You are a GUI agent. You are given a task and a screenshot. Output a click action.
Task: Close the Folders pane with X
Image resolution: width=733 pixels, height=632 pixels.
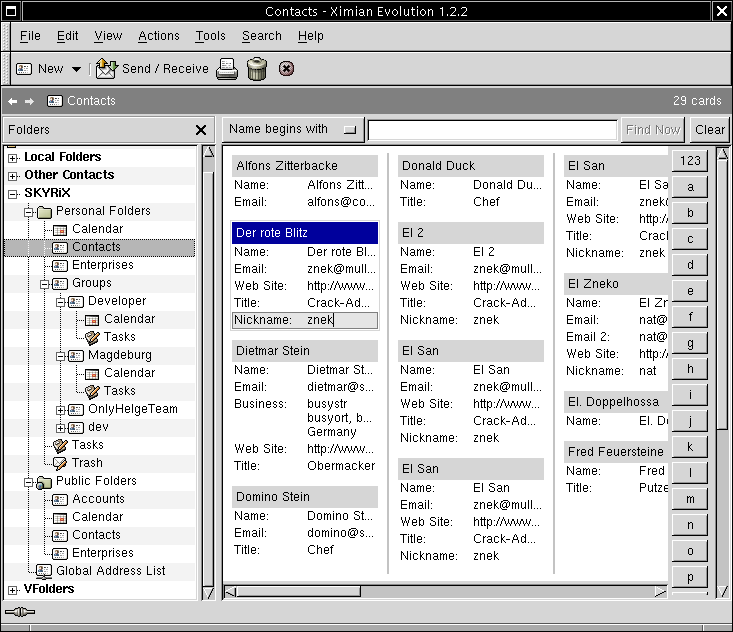coord(201,130)
